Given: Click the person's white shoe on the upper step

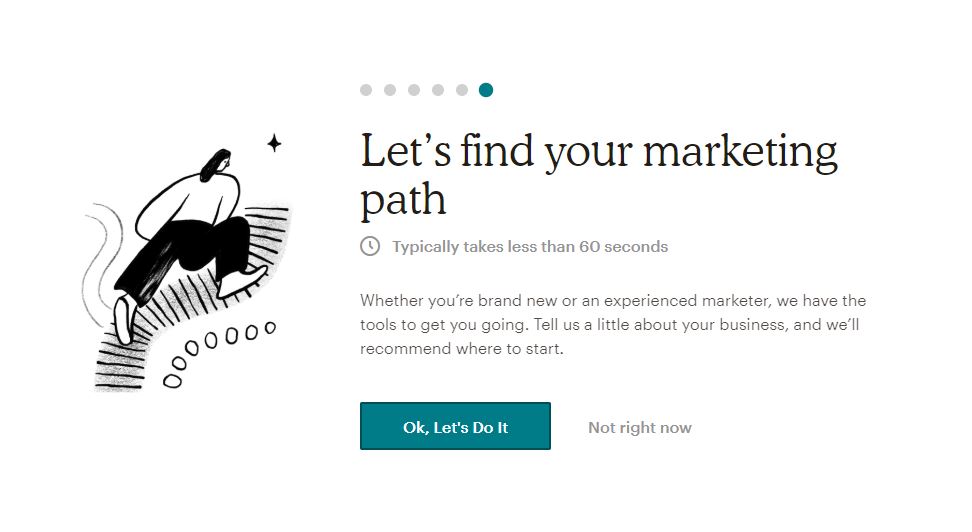Looking at the screenshot, I should pyautogui.click(x=244, y=281).
